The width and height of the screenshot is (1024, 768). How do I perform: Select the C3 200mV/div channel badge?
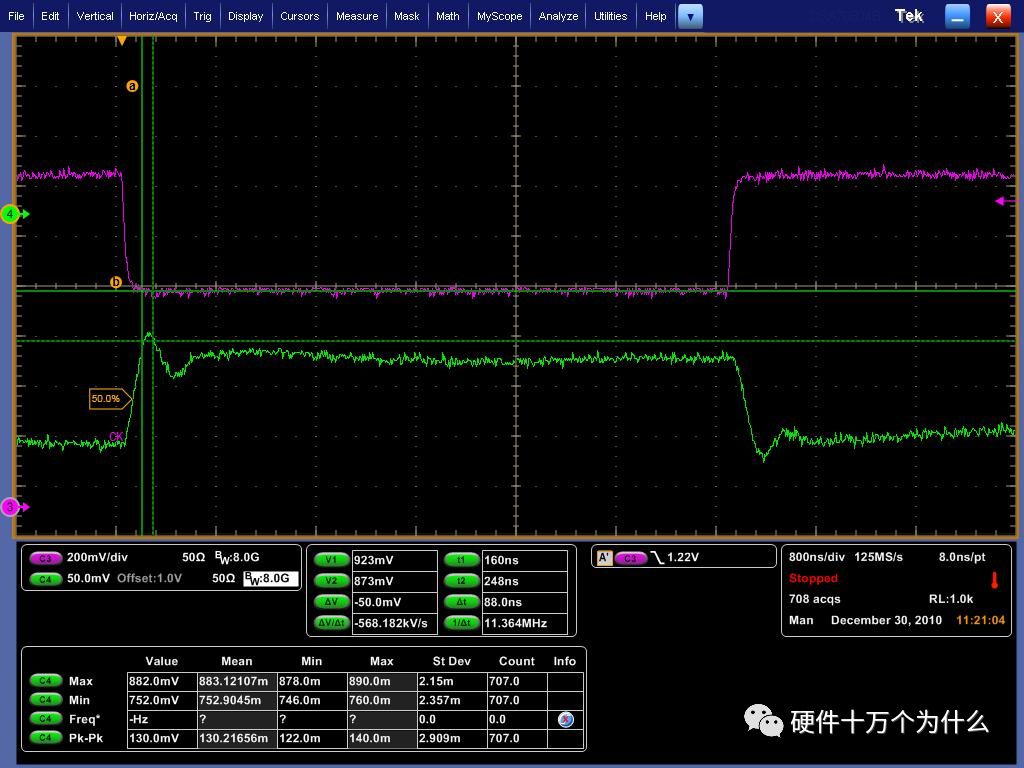tap(45, 558)
